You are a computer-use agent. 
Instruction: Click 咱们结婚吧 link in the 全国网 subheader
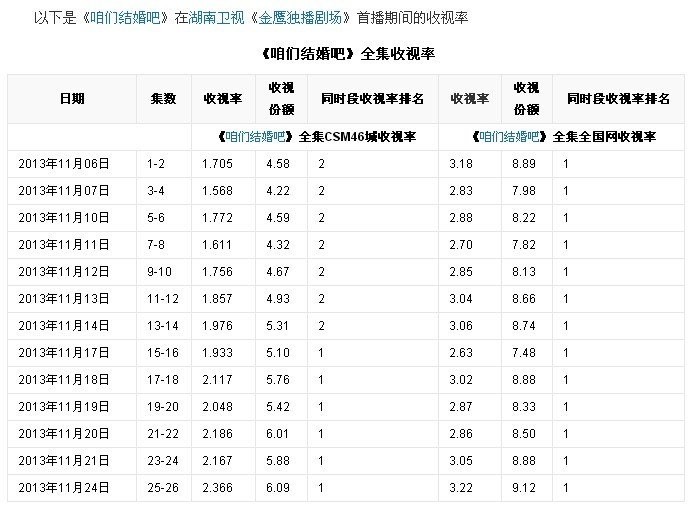click(x=509, y=137)
